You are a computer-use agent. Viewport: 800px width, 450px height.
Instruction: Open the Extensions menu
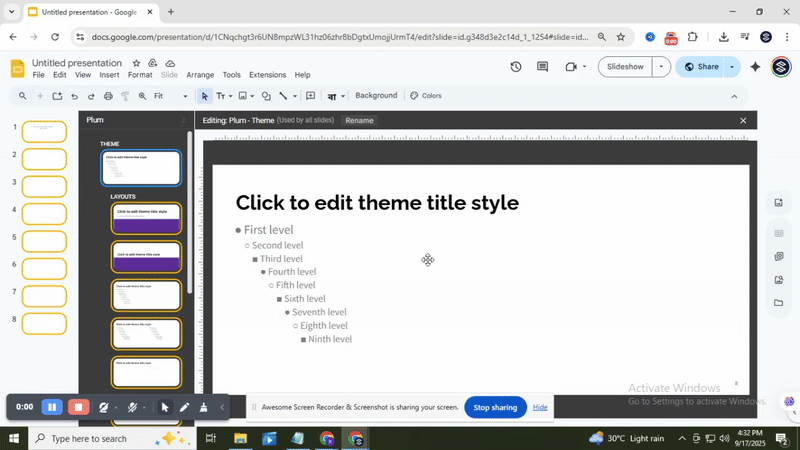[x=267, y=75]
